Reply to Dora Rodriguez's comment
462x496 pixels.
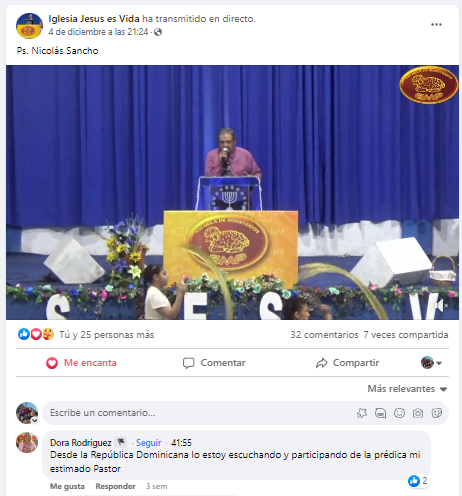[115, 486]
